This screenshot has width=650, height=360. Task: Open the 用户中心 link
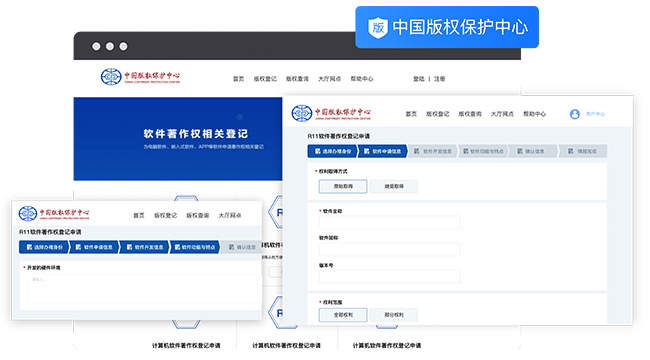(595, 114)
